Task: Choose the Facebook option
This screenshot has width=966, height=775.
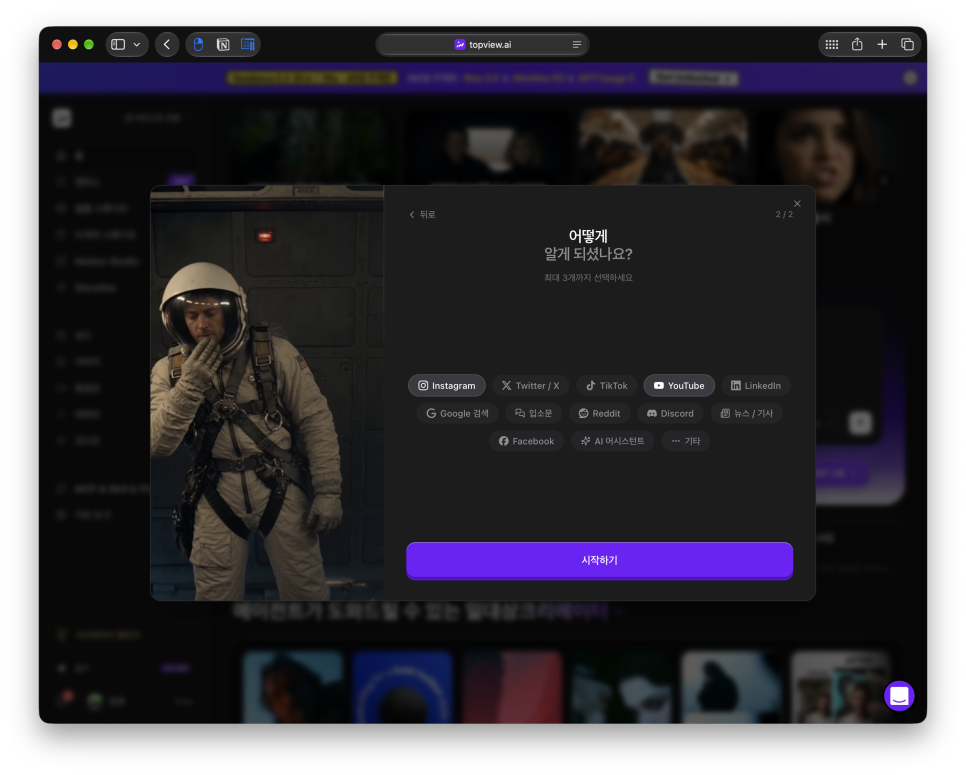Action: click(527, 441)
